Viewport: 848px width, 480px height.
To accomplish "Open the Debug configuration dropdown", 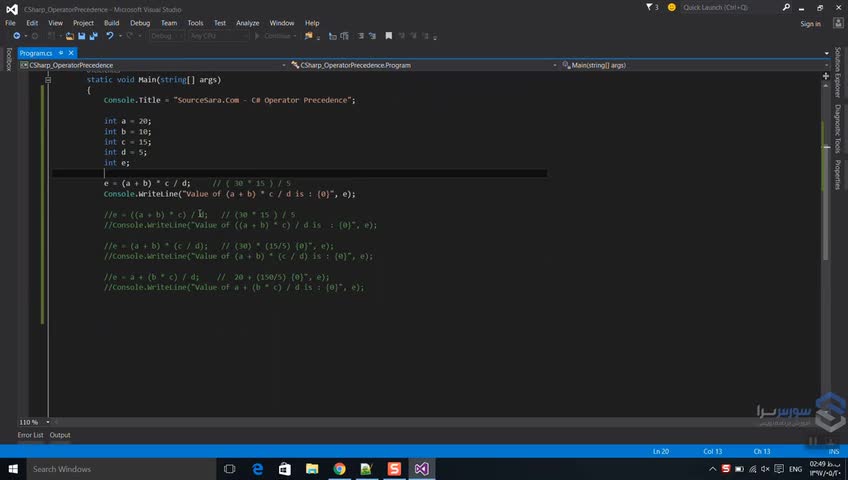I will (x=167, y=36).
